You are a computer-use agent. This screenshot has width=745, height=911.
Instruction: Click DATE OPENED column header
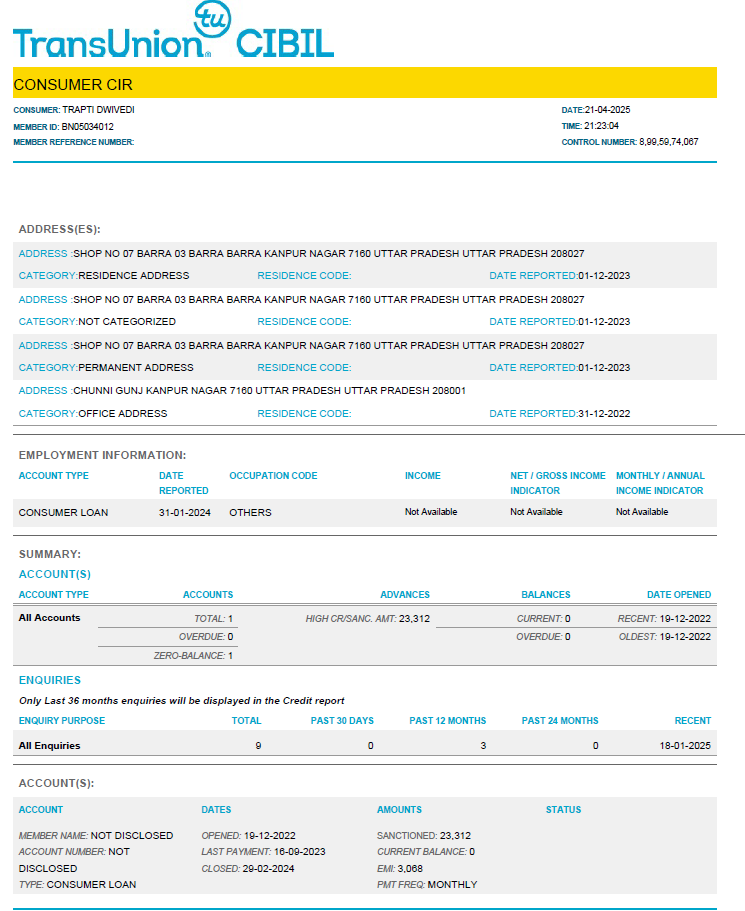(x=679, y=594)
